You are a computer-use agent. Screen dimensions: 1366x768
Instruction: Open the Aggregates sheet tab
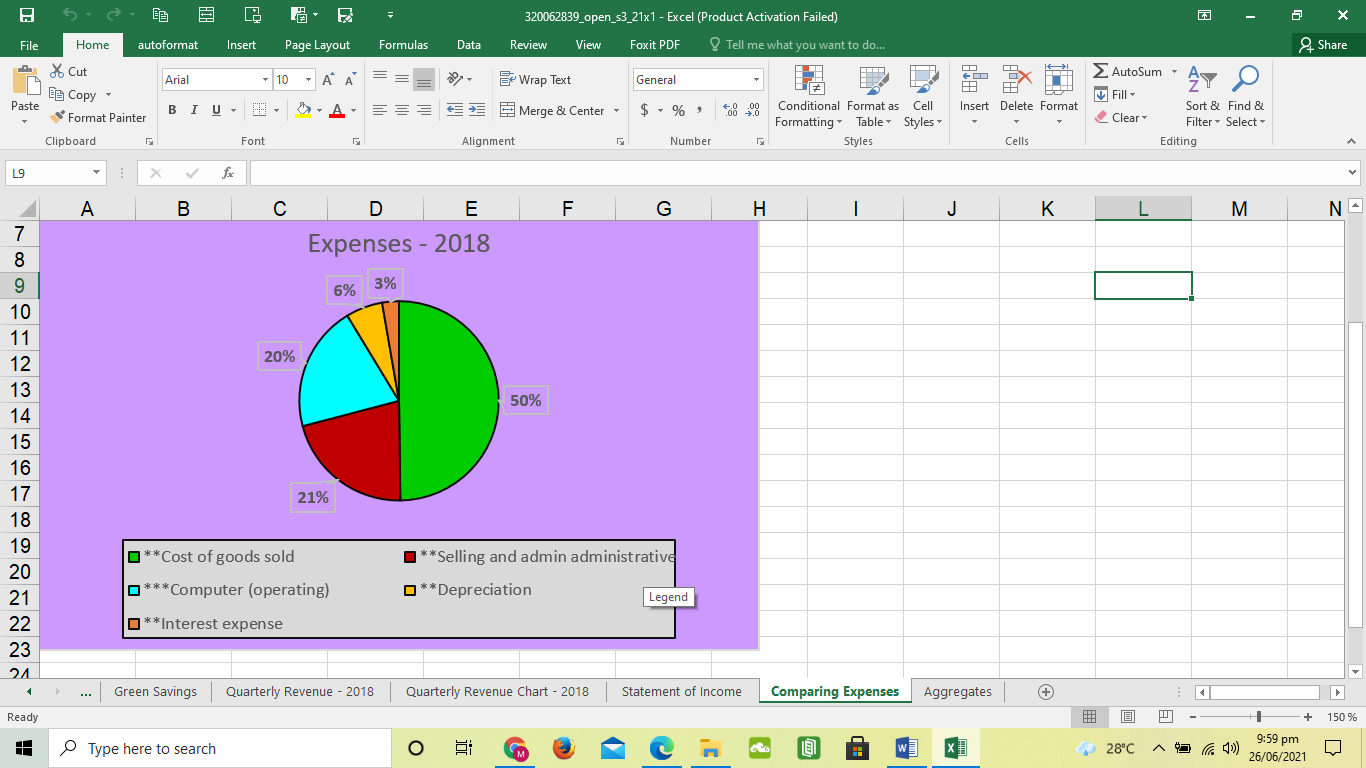coord(957,691)
